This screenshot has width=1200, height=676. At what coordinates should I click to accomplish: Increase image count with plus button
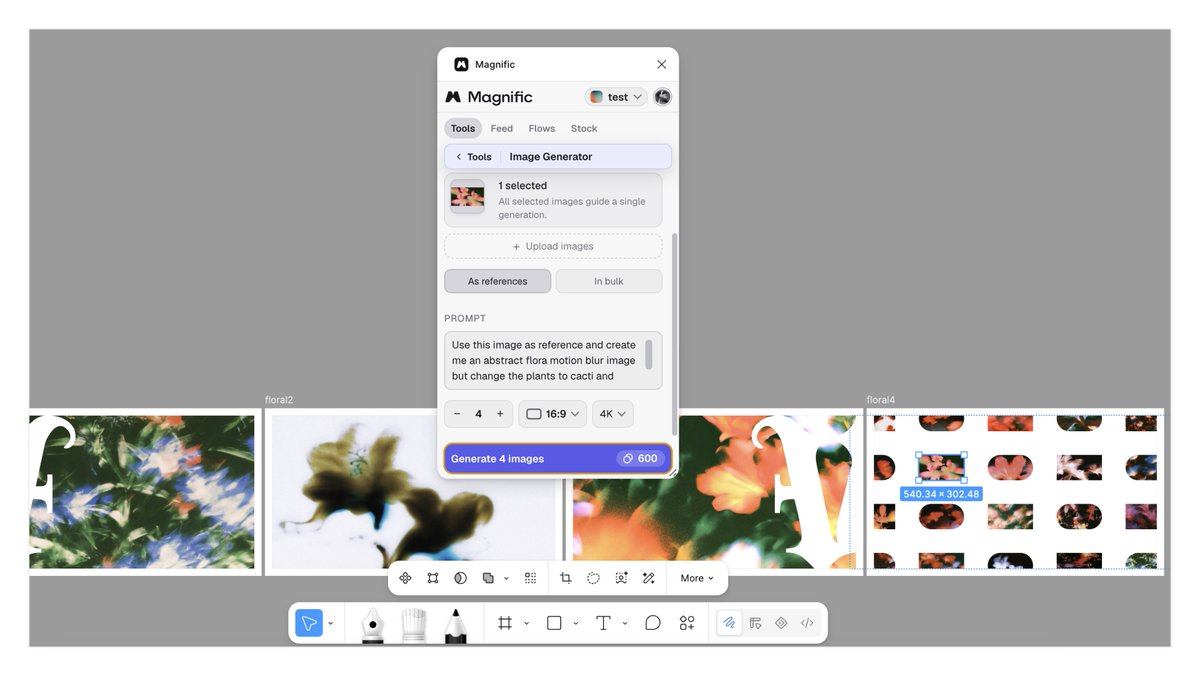coord(500,414)
